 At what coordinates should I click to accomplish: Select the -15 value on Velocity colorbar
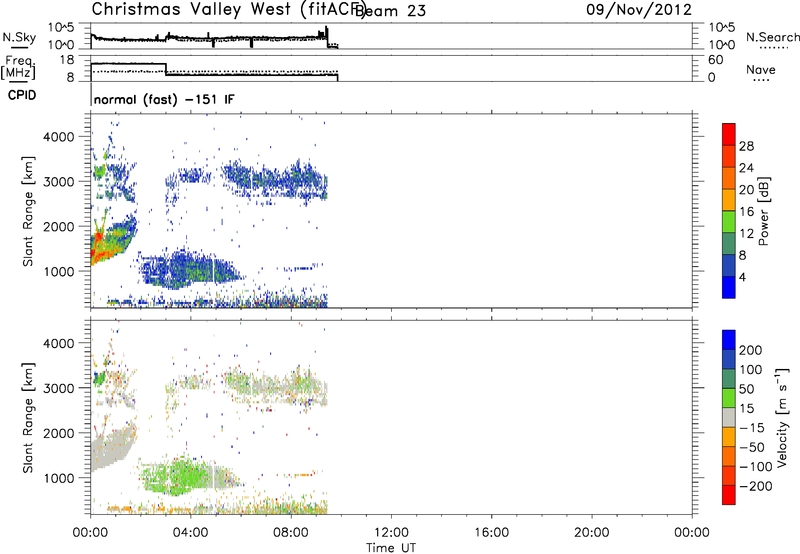tap(753, 427)
